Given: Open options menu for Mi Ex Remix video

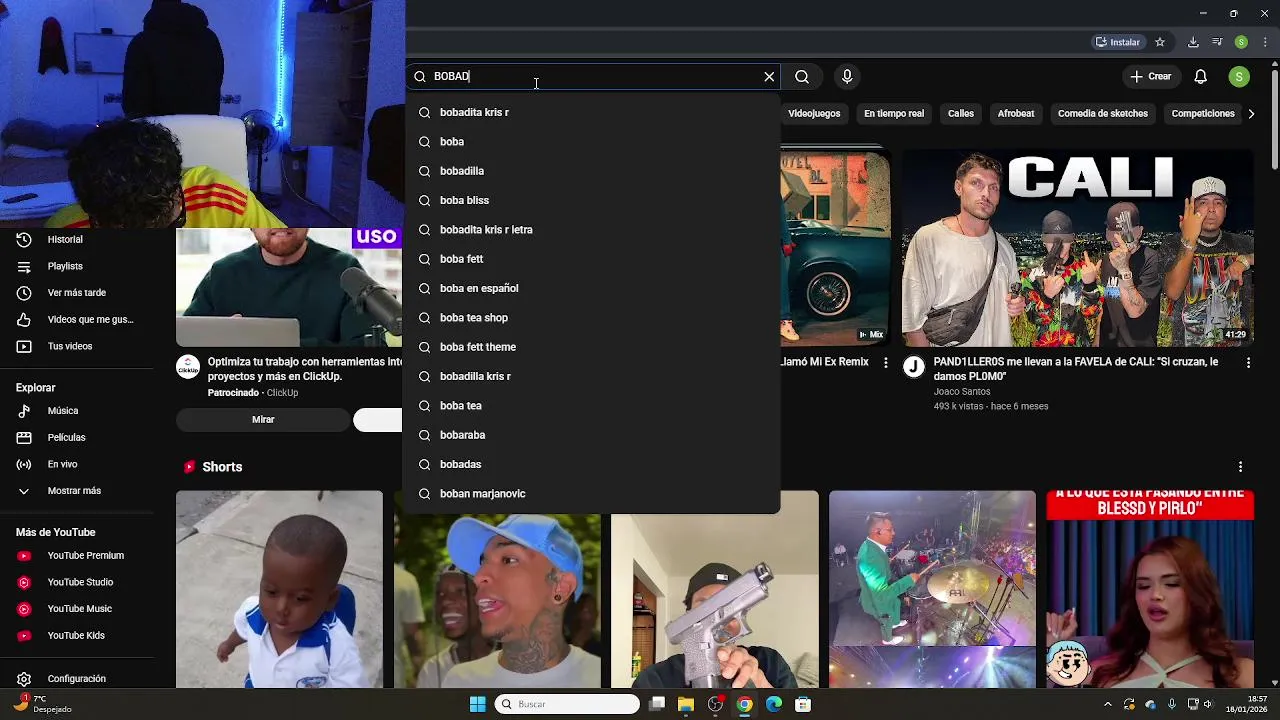Looking at the screenshot, I should 885,363.
